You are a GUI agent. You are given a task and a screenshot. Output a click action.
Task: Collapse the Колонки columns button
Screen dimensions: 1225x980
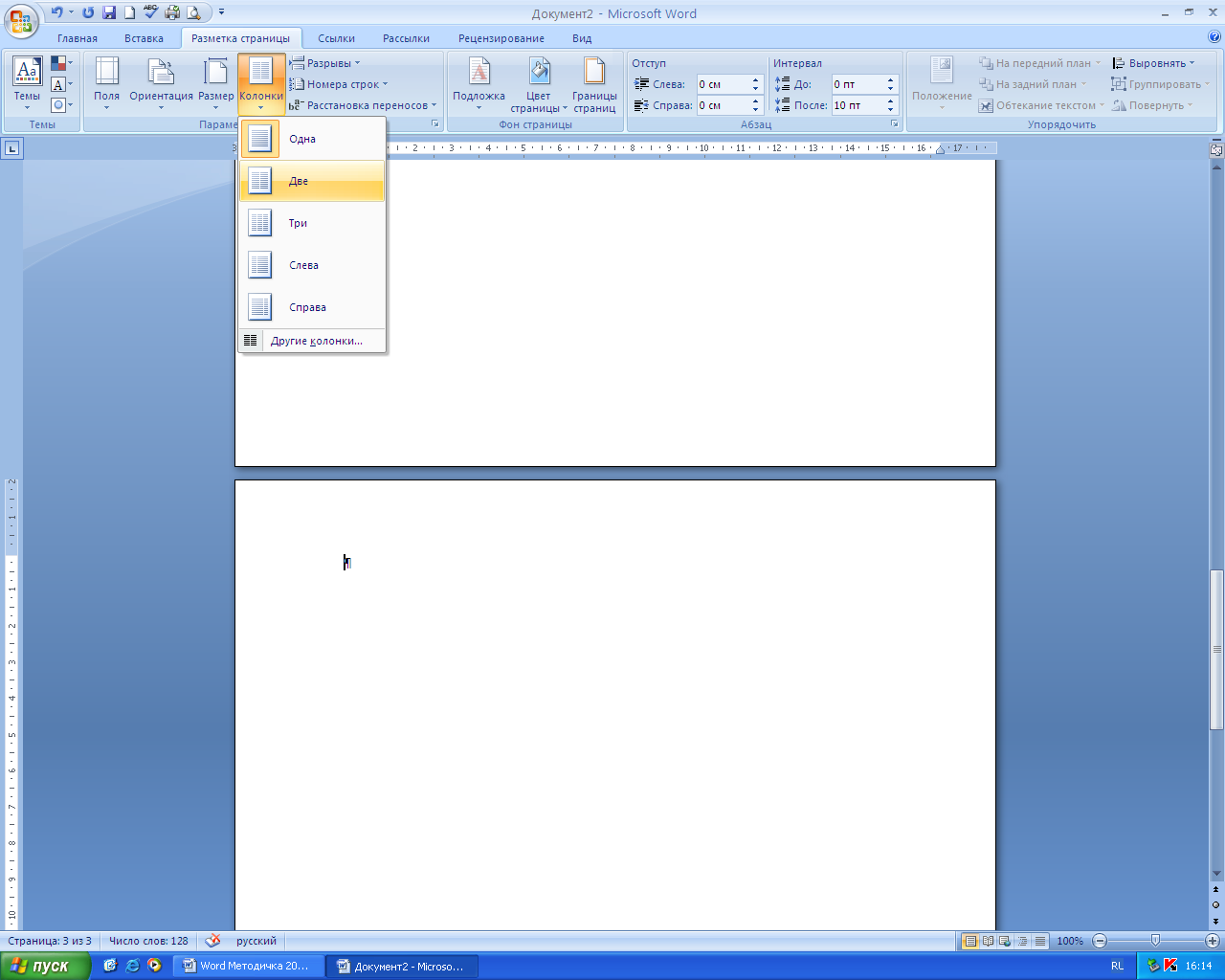(260, 83)
